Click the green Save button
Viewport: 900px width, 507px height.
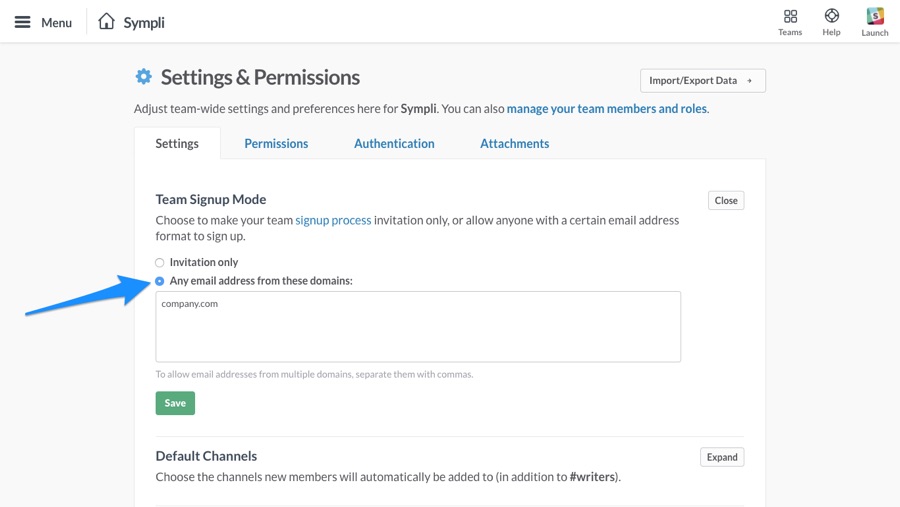pos(175,403)
